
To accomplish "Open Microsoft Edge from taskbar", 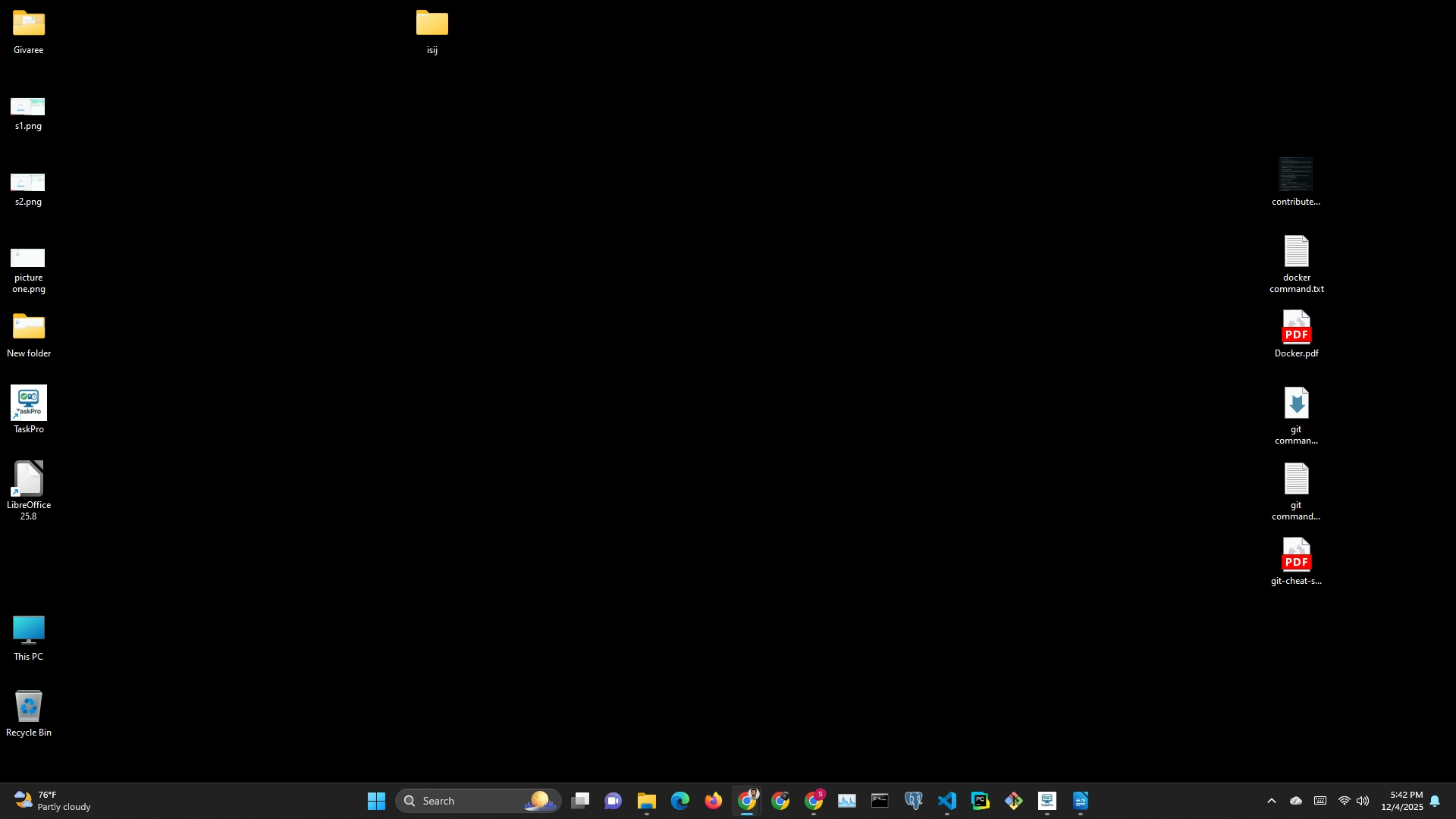I will pos(679,801).
